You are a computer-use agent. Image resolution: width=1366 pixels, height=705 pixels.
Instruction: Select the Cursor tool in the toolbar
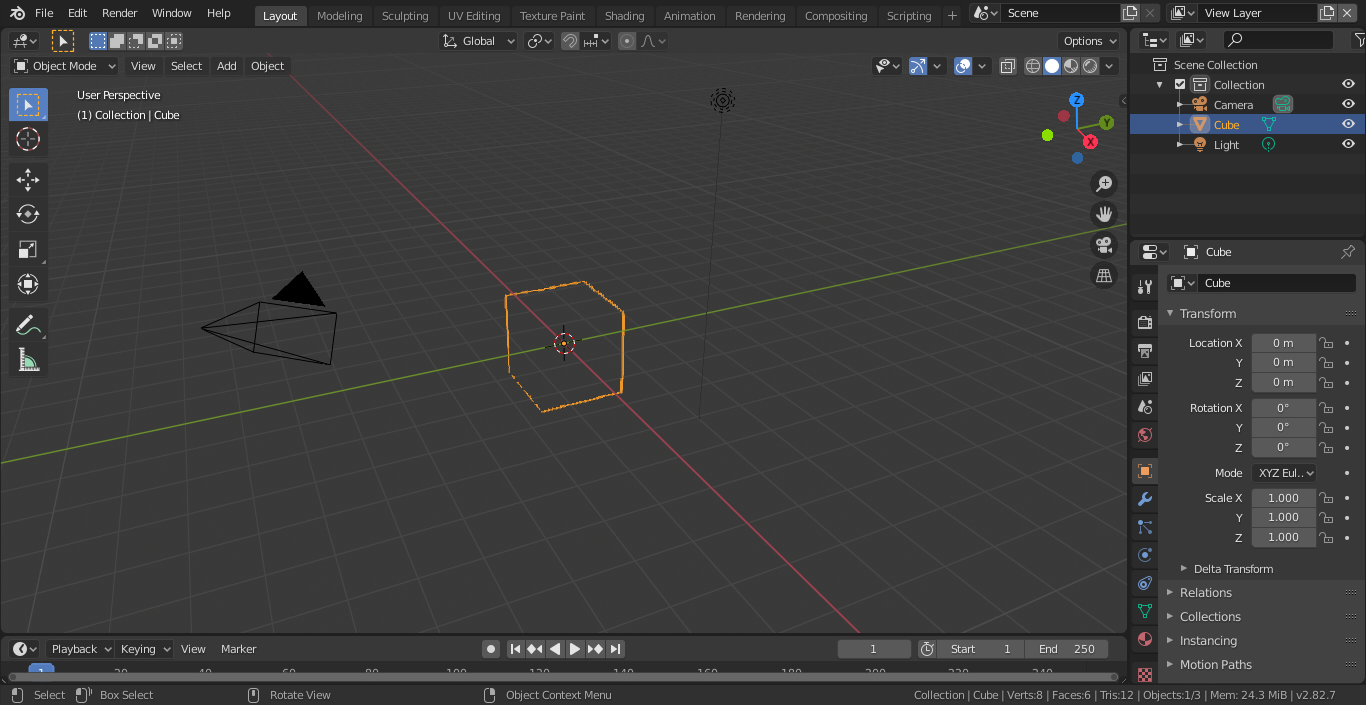(x=28, y=140)
